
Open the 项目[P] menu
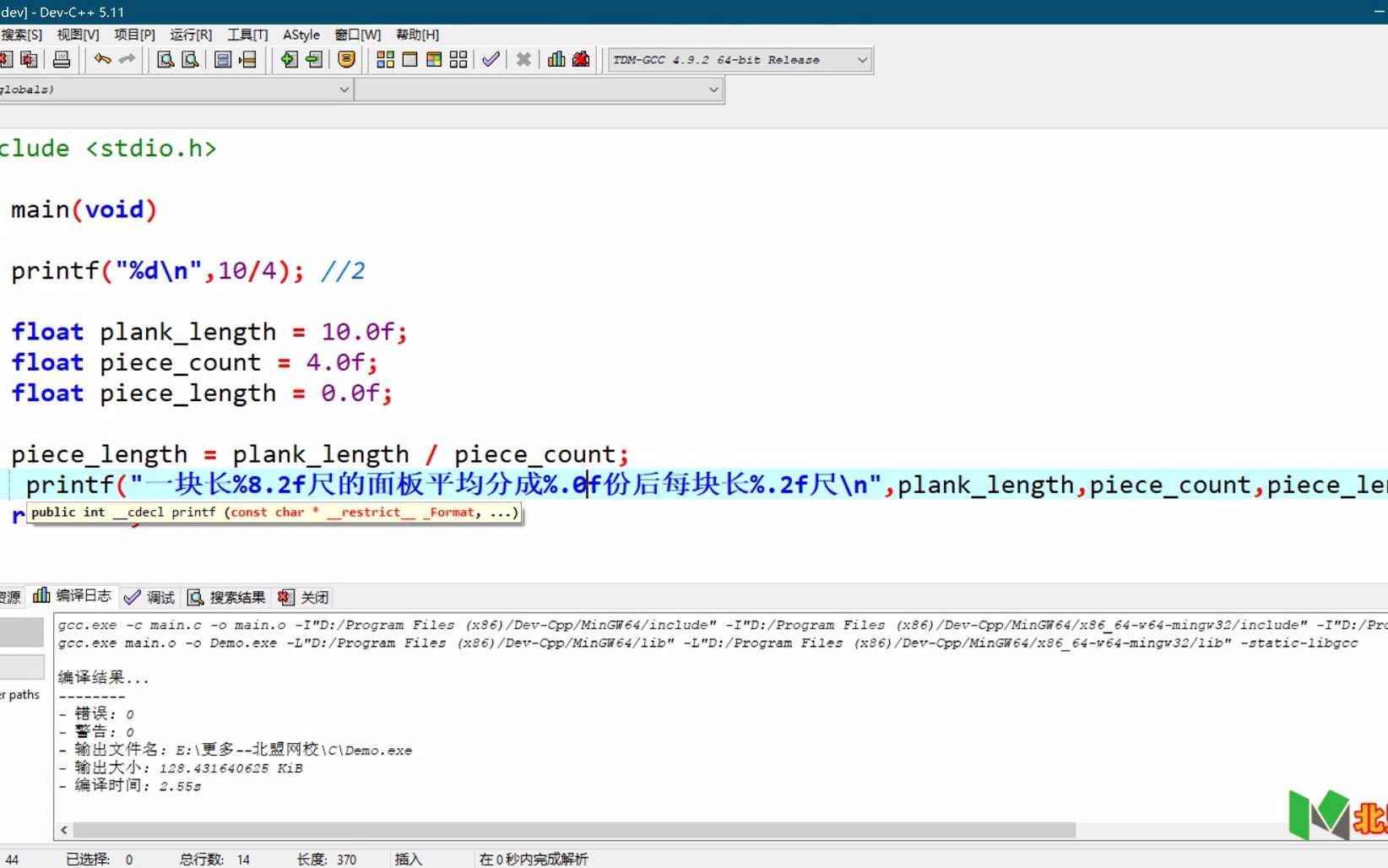[x=134, y=35]
